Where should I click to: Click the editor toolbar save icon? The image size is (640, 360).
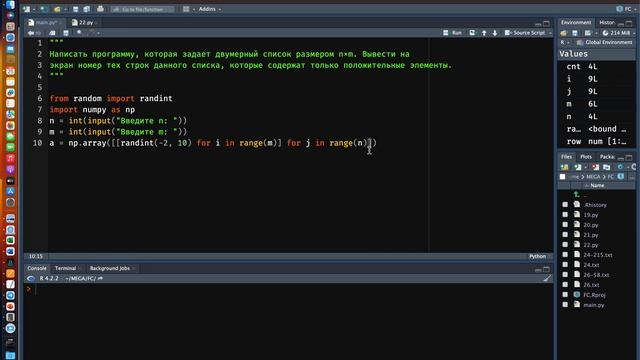(66, 33)
